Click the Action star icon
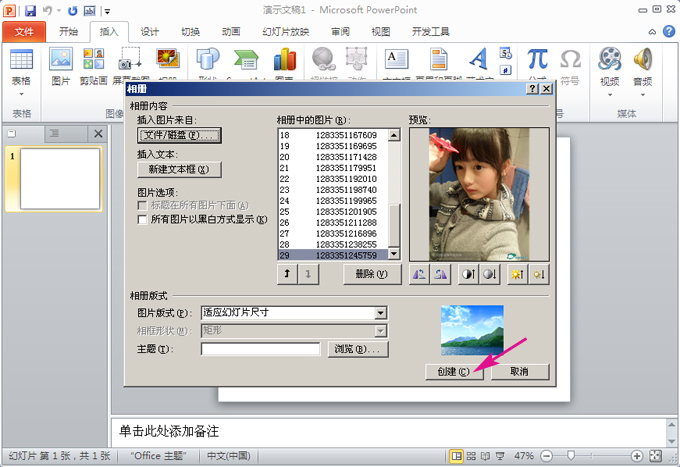The image size is (680, 467). click(x=356, y=59)
